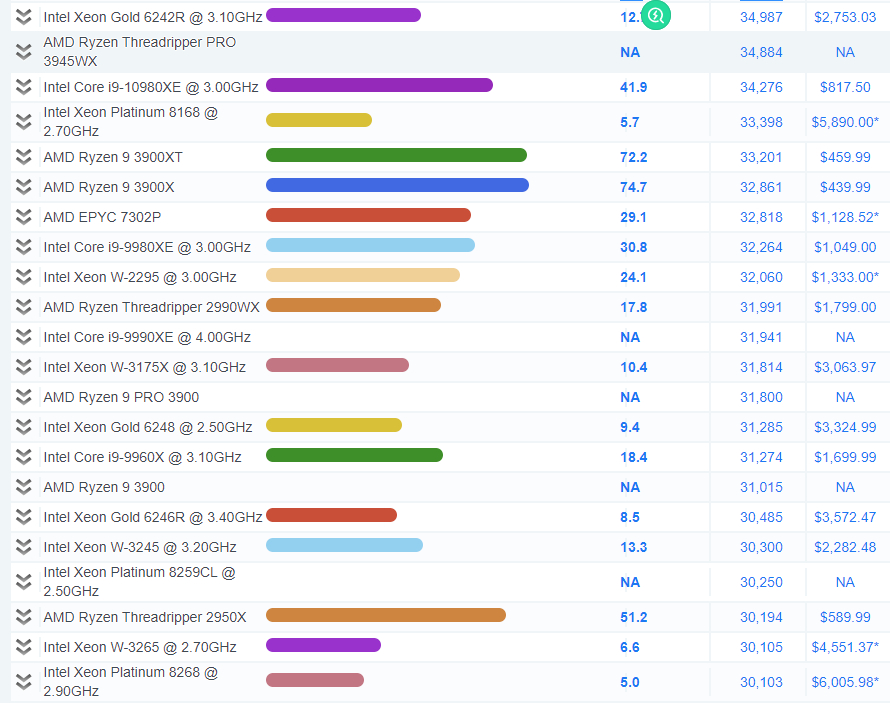Screen dimensions: 890x703
Task: Click the $459.99 price
Action: point(845,157)
